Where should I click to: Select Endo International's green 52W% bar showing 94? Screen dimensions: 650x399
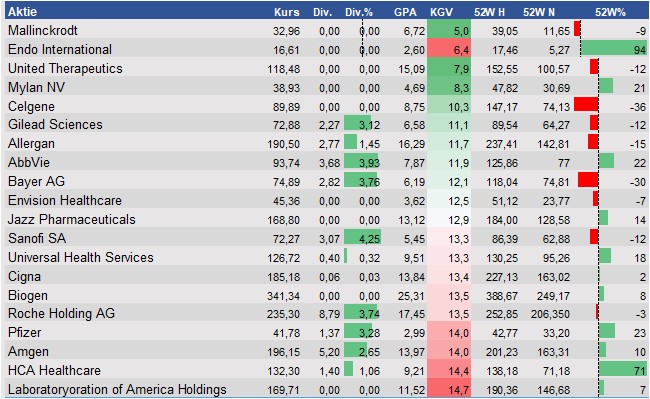[614, 49]
